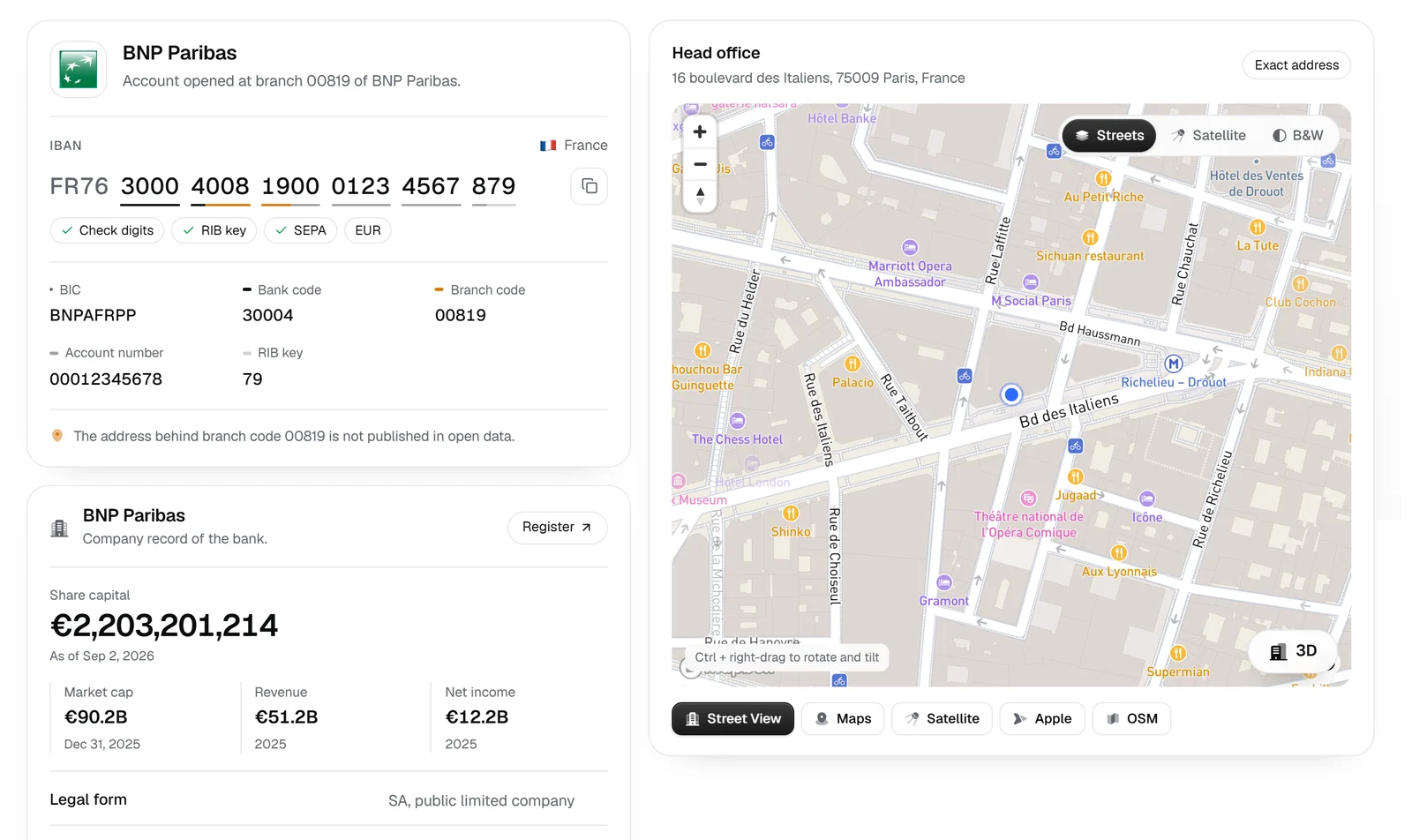Copy the IBAN with the copy icon

point(589,186)
